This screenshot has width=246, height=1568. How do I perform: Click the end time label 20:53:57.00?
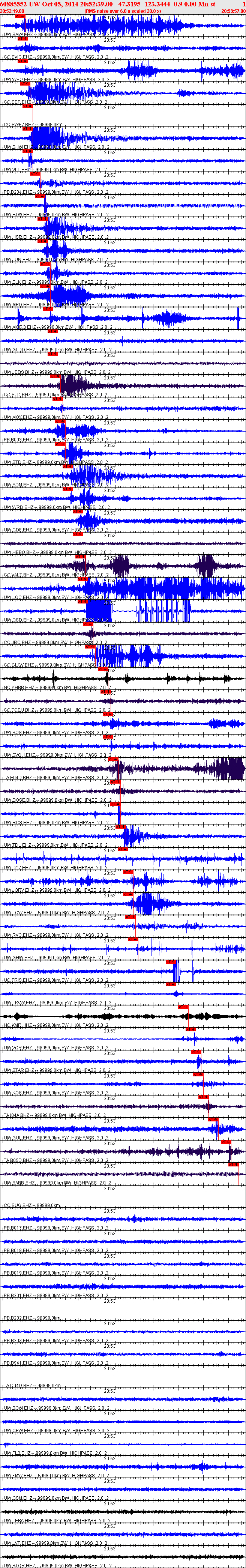(x=233, y=11)
